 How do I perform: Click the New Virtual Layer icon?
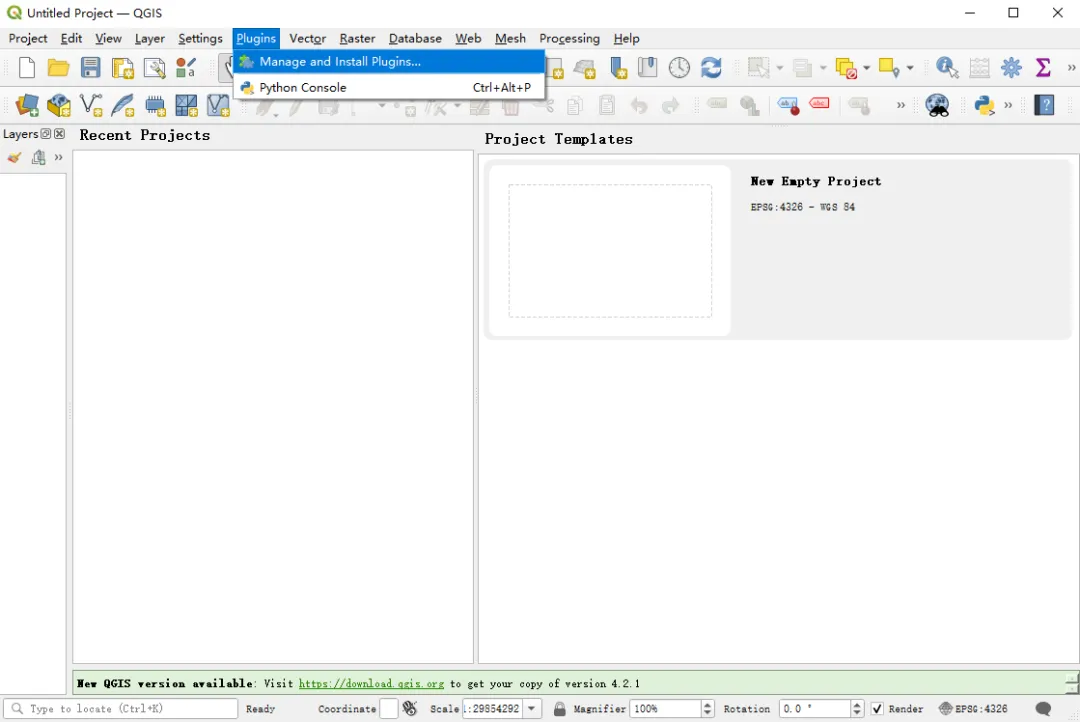click(218, 105)
